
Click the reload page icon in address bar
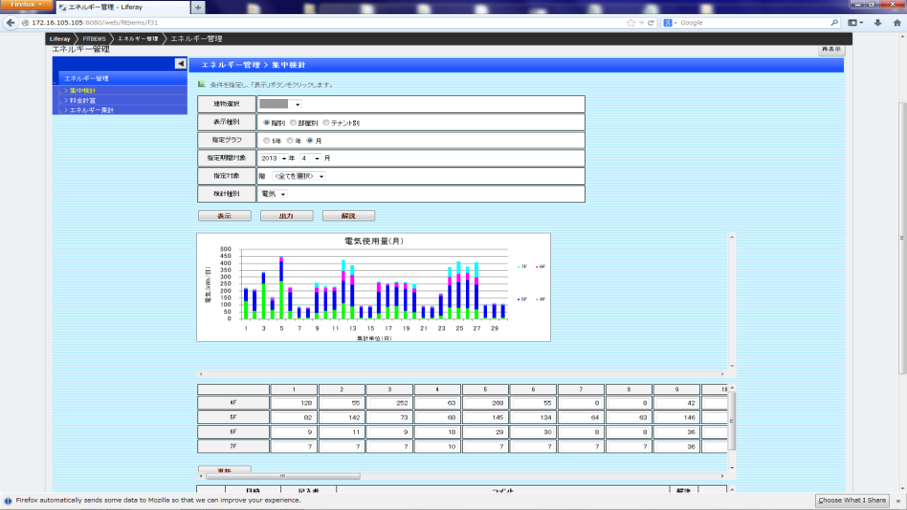[x=651, y=22]
